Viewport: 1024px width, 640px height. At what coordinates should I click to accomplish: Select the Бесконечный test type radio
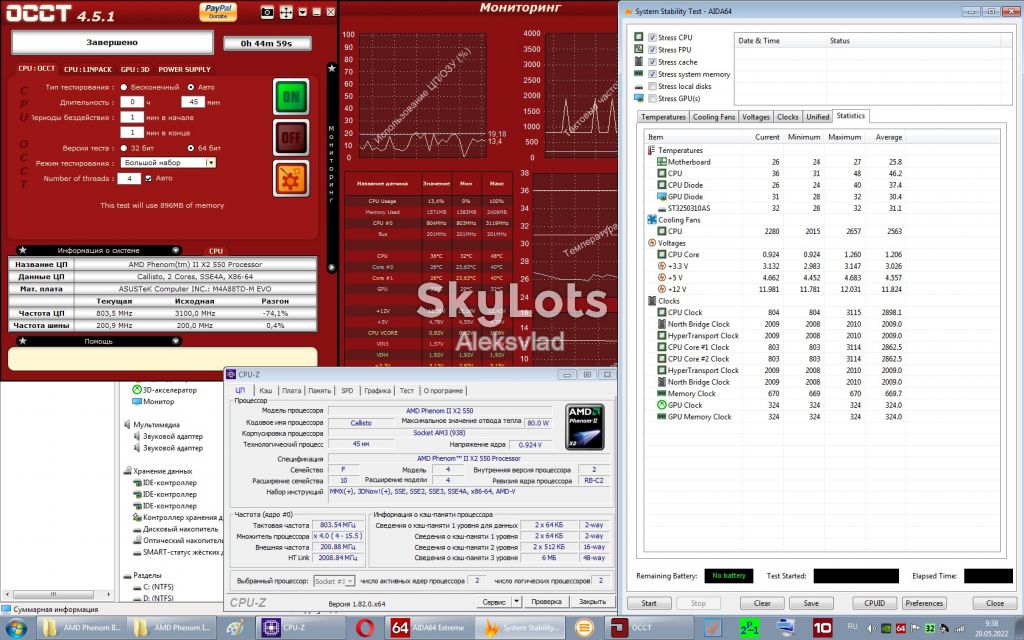(123, 87)
